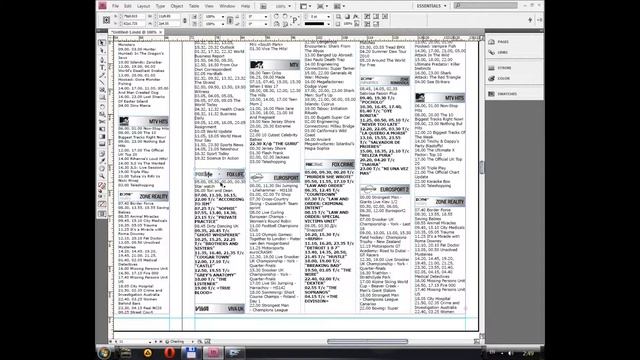Viewport: 640px width, 360px height.
Task: Click the EUROSPORT 2 channel header
Action: pyautogui.click(x=384, y=190)
